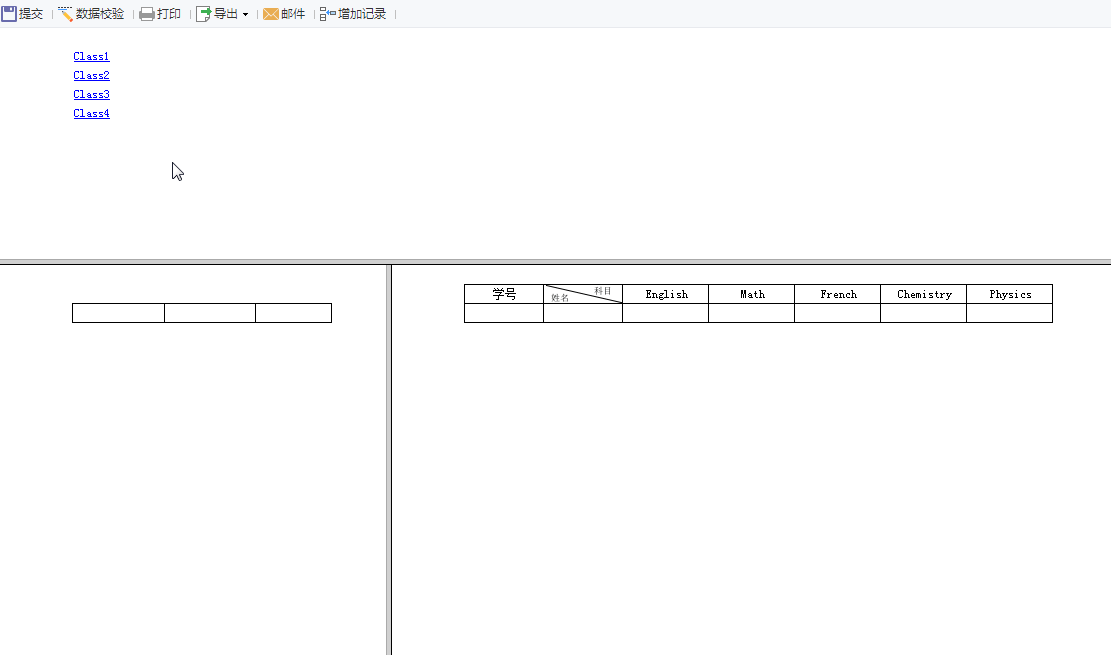Click the first cell of the left-pane table
The height and width of the screenshot is (655, 1111).
click(118, 313)
